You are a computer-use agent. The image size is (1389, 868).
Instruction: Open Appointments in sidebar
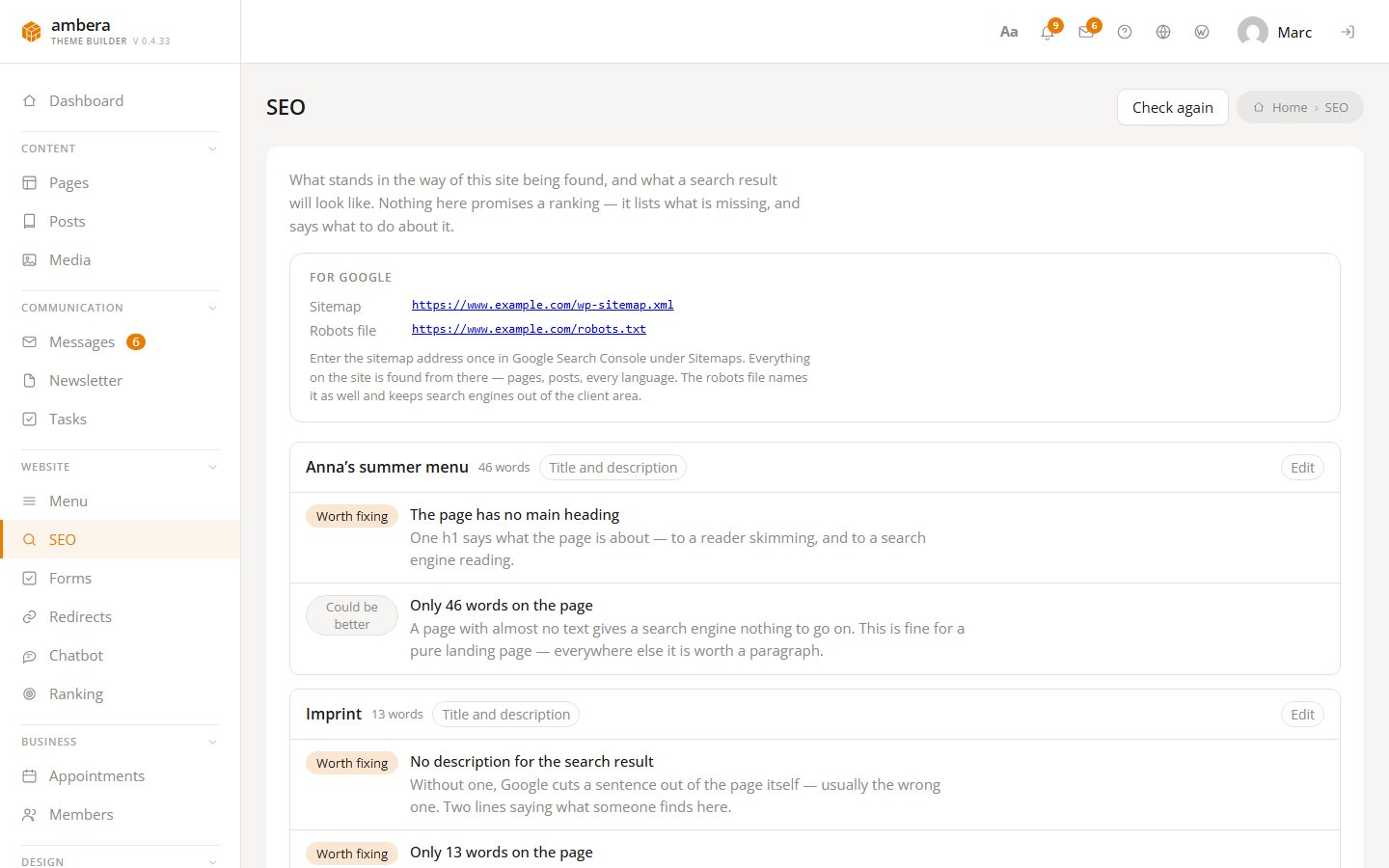(121, 775)
